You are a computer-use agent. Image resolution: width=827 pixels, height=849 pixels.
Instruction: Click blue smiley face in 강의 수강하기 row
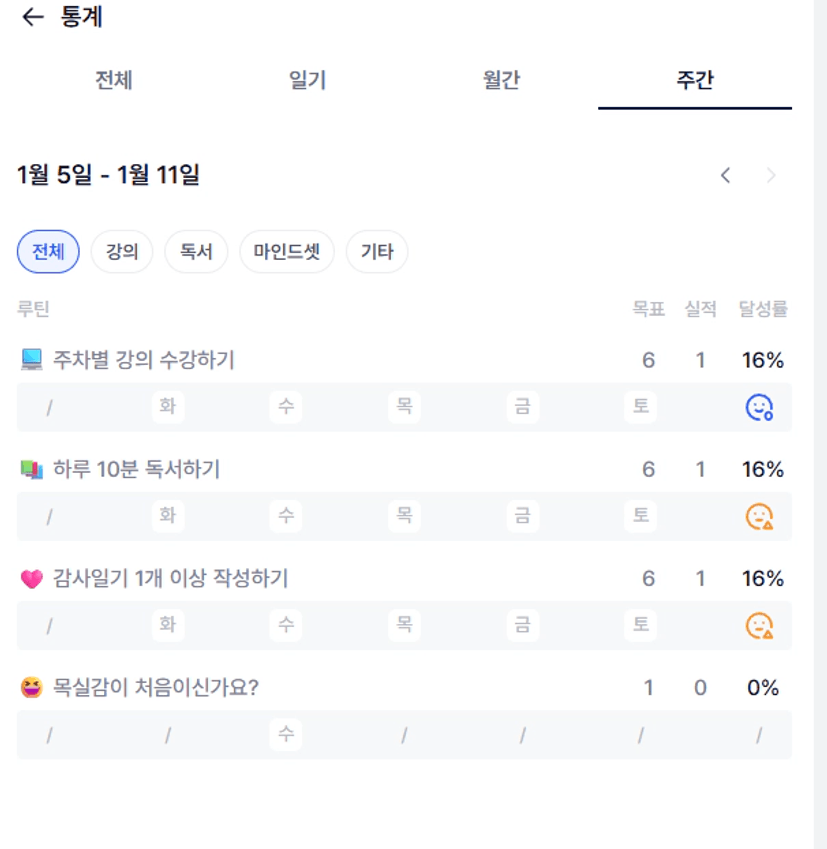pyautogui.click(x=759, y=407)
